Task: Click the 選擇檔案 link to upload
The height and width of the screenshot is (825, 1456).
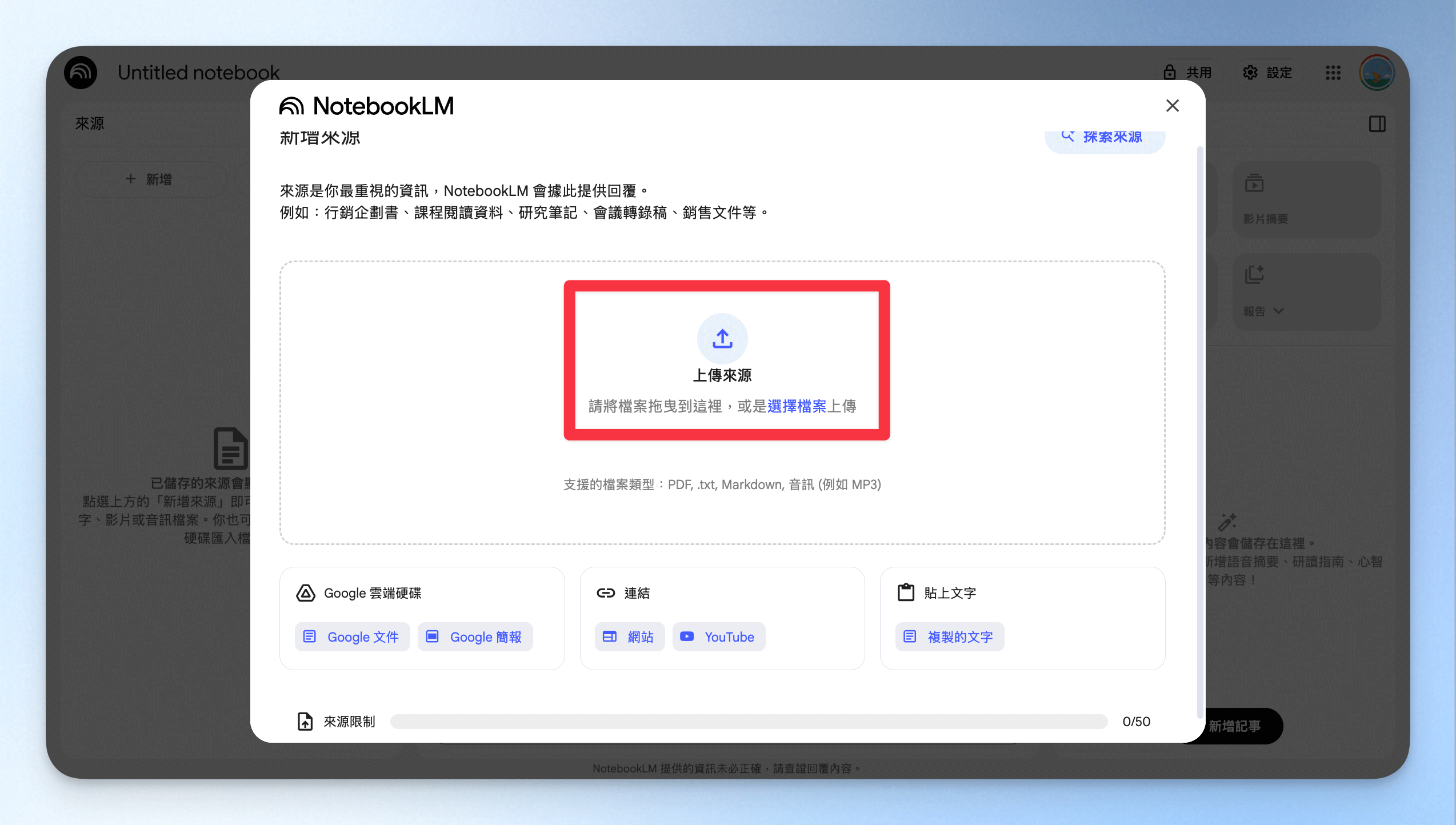Action: [x=797, y=406]
